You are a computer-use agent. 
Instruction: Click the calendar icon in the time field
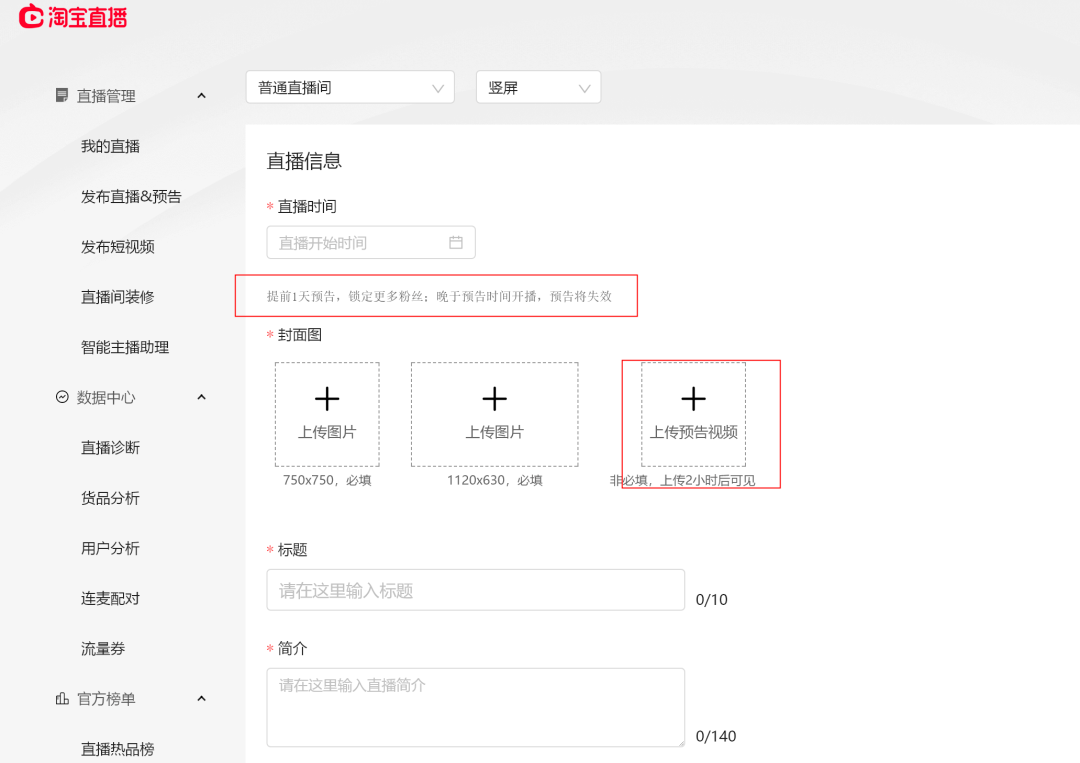(x=456, y=242)
